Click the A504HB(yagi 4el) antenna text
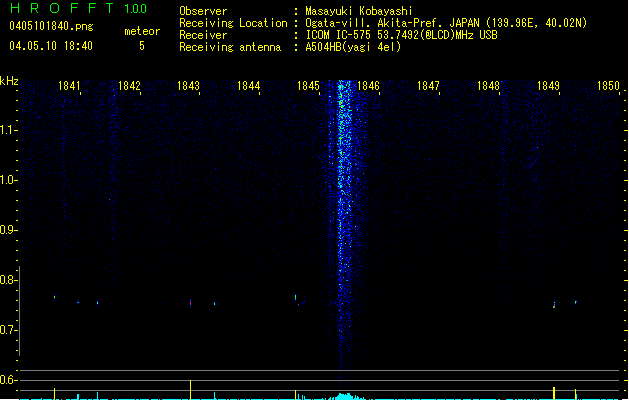Screen dimensions: 629x400 tap(353, 47)
